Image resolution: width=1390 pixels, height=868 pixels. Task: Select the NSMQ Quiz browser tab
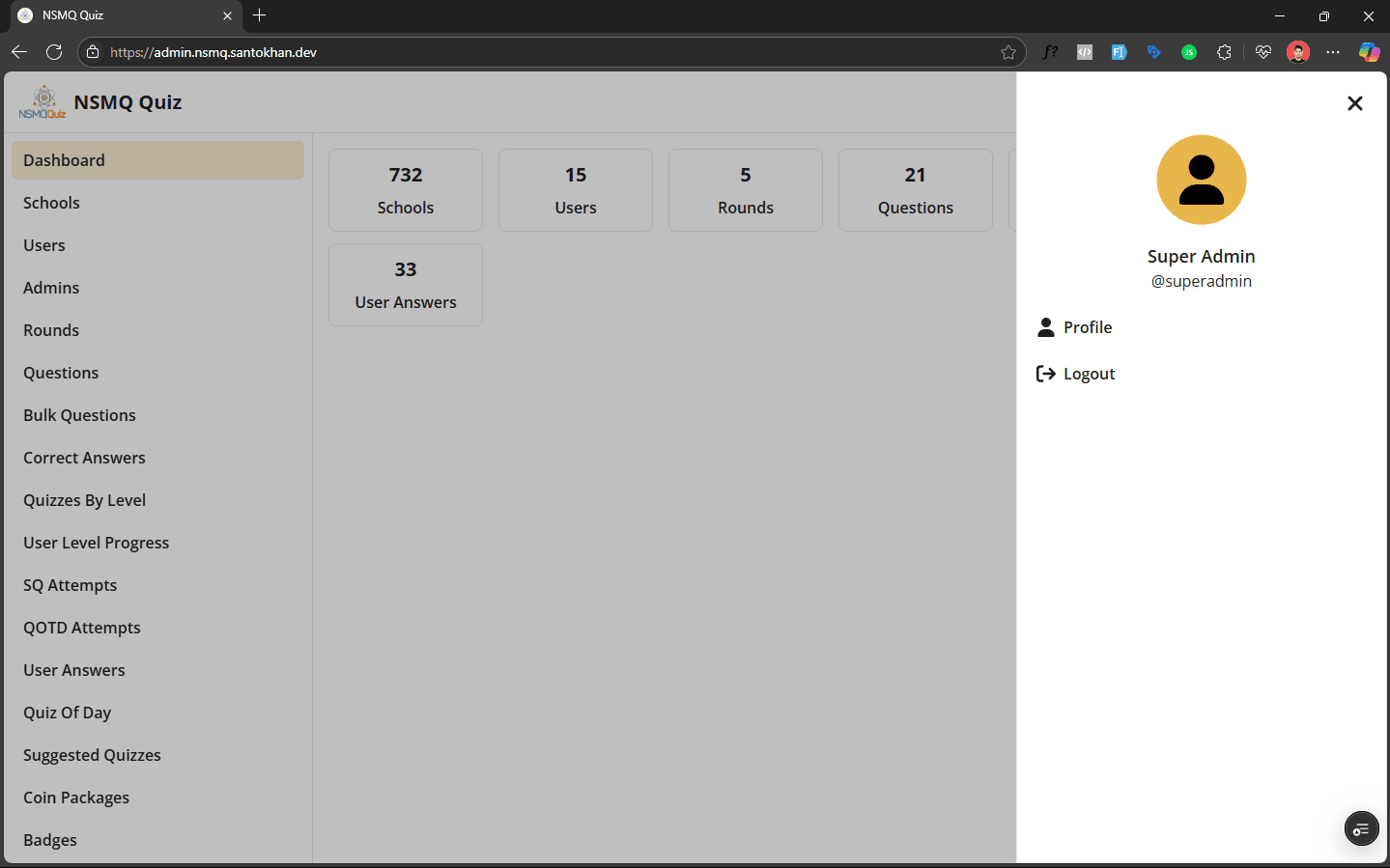[x=116, y=15]
